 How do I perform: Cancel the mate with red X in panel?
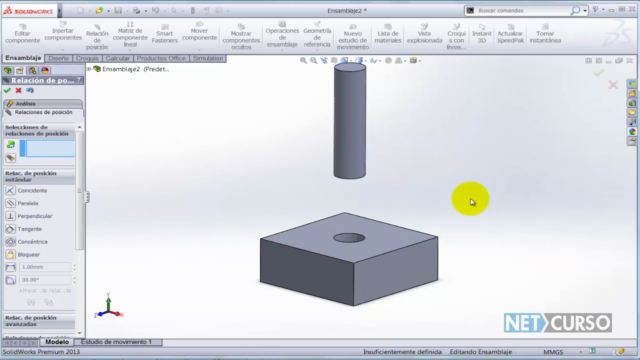(18, 90)
